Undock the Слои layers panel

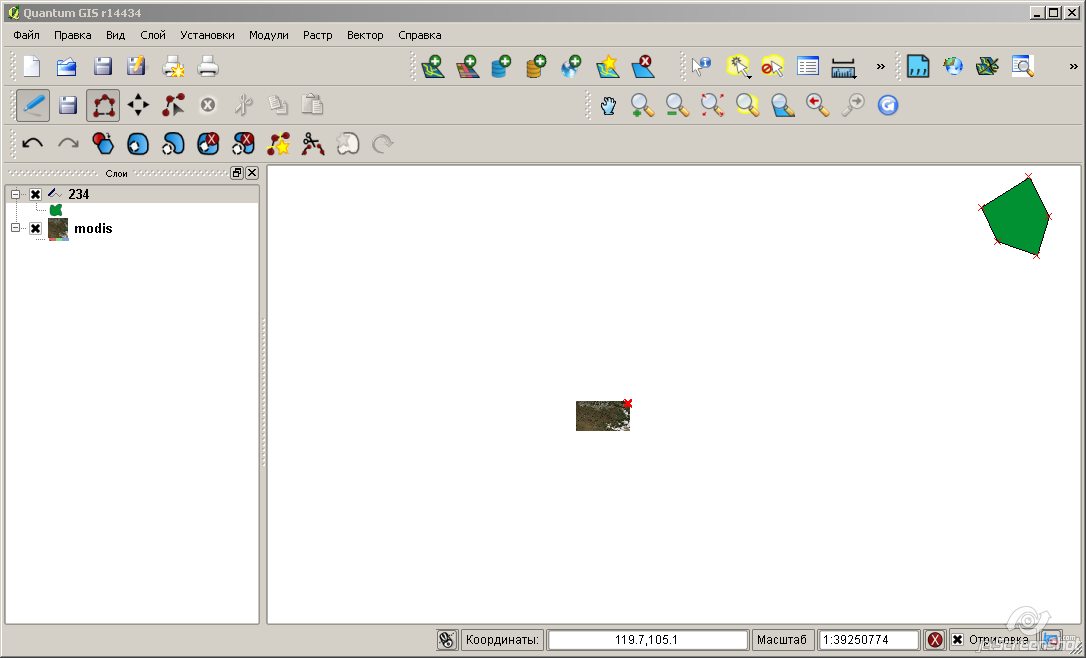(237, 173)
